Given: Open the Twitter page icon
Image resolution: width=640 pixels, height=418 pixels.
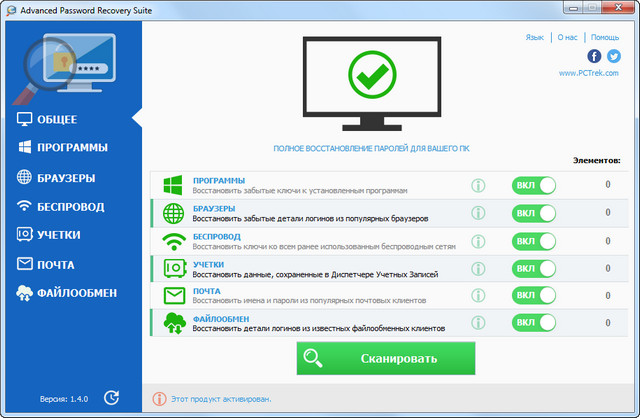Looking at the screenshot, I should [x=614, y=56].
